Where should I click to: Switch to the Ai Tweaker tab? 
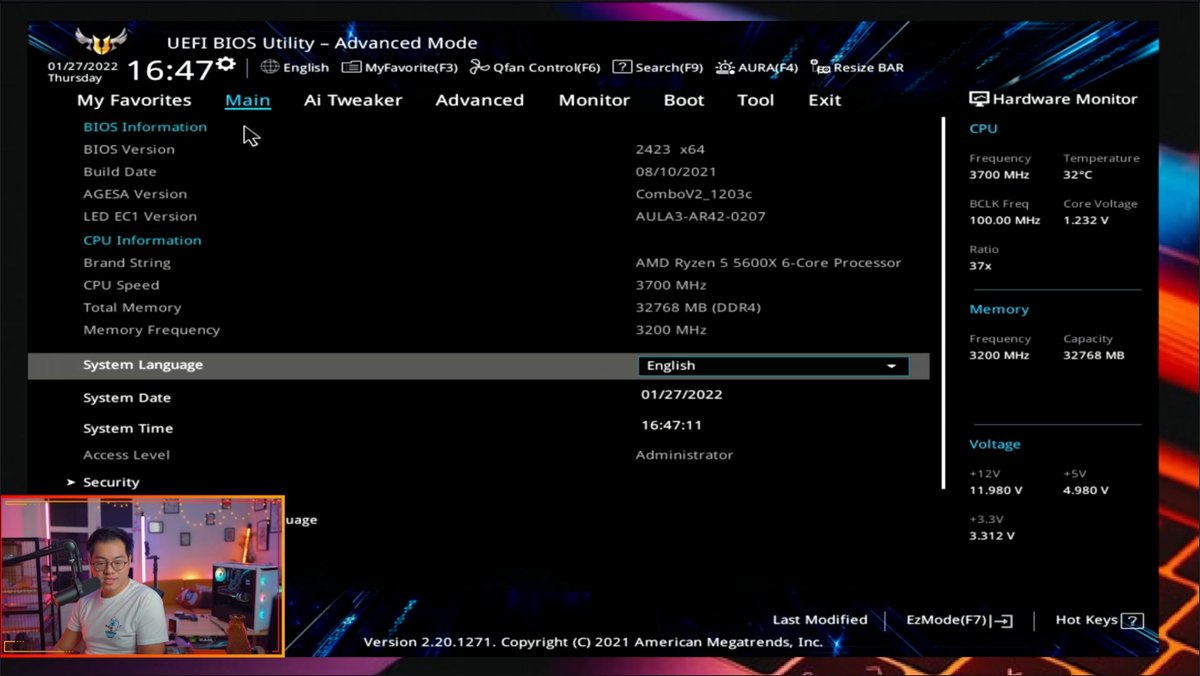click(353, 100)
